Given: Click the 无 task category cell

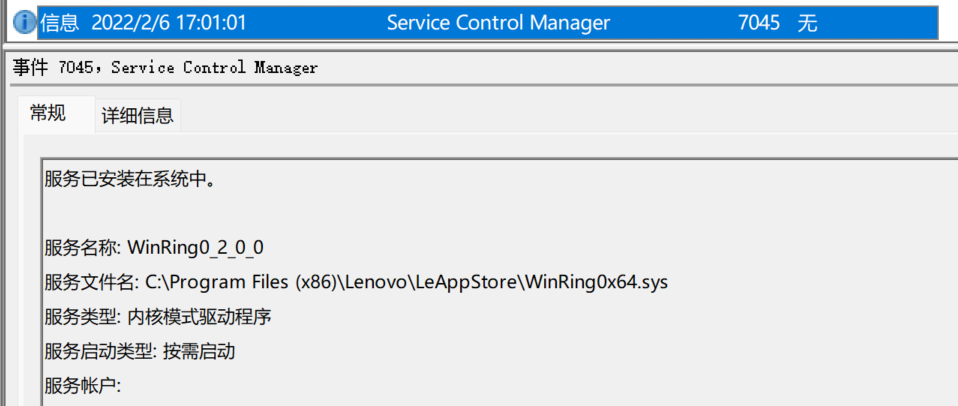Looking at the screenshot, I should pyautogui.click(x=807, y=23).
